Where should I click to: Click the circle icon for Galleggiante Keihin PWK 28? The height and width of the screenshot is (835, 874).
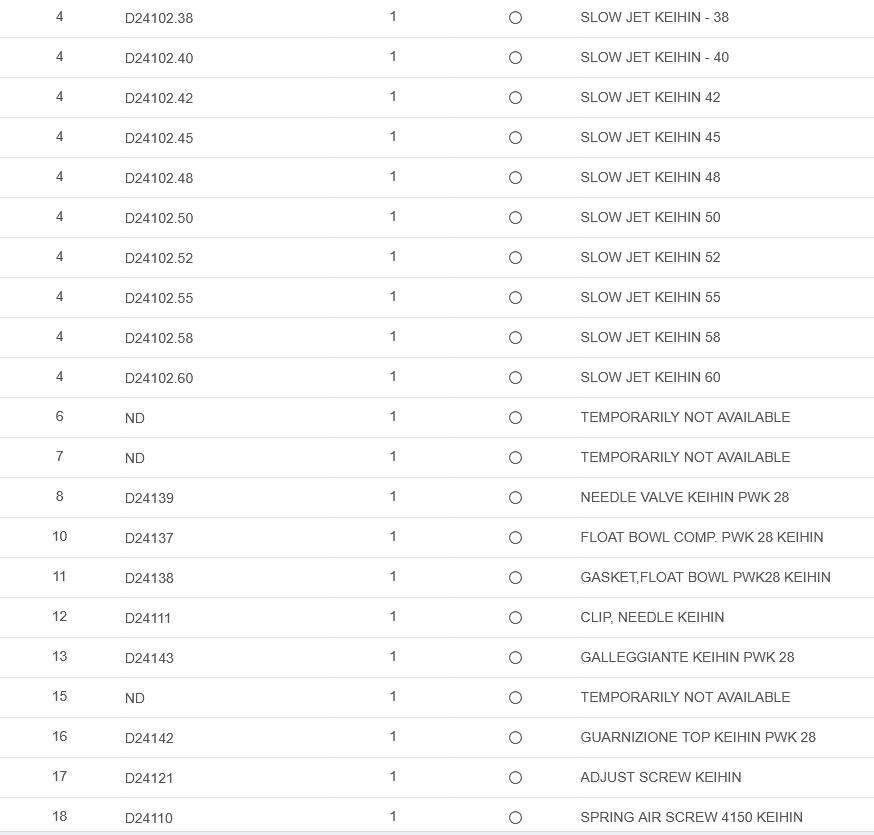tap(515, 658)
